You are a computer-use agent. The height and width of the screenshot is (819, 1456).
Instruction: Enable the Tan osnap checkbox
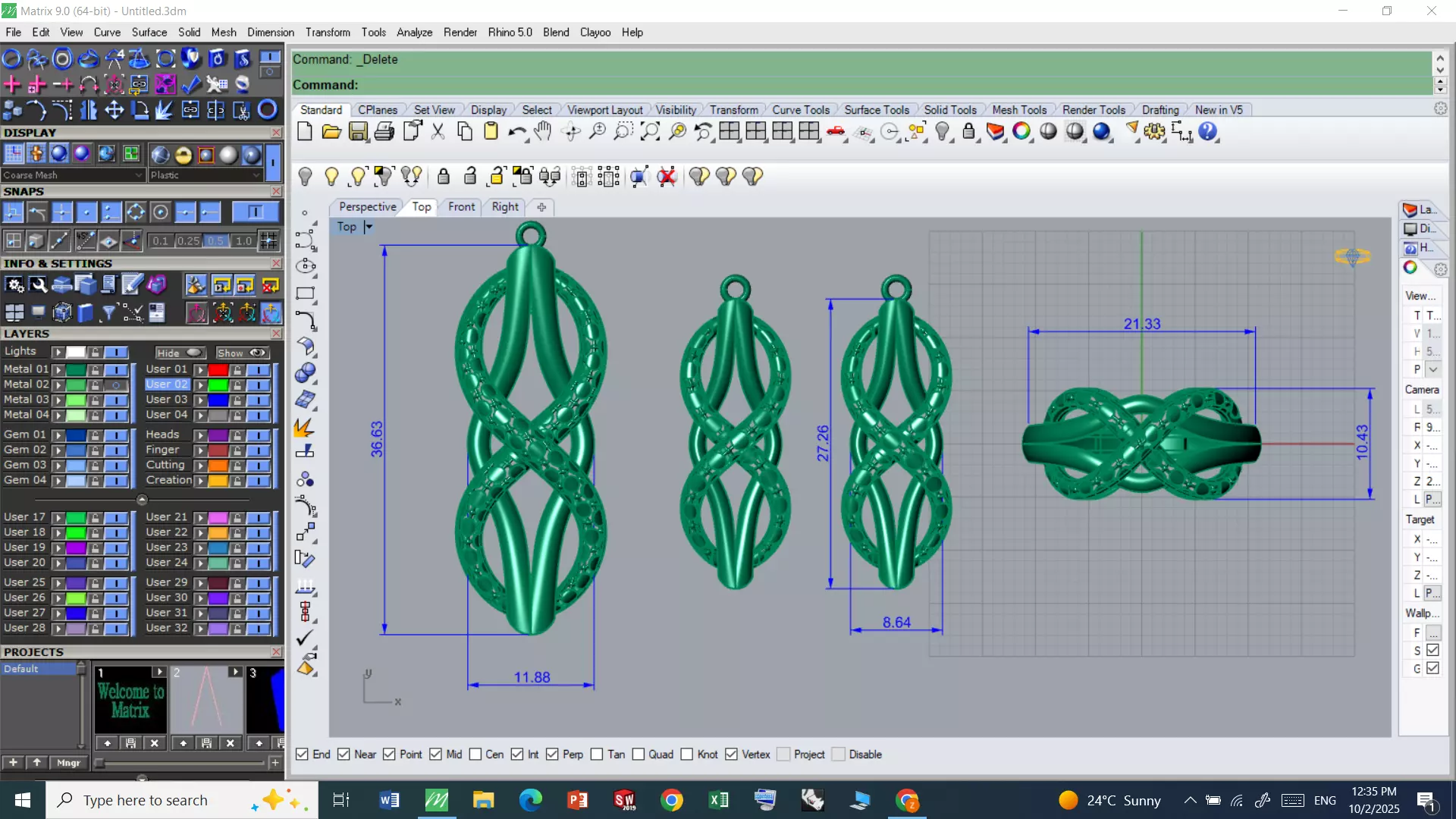click(597, 755)
